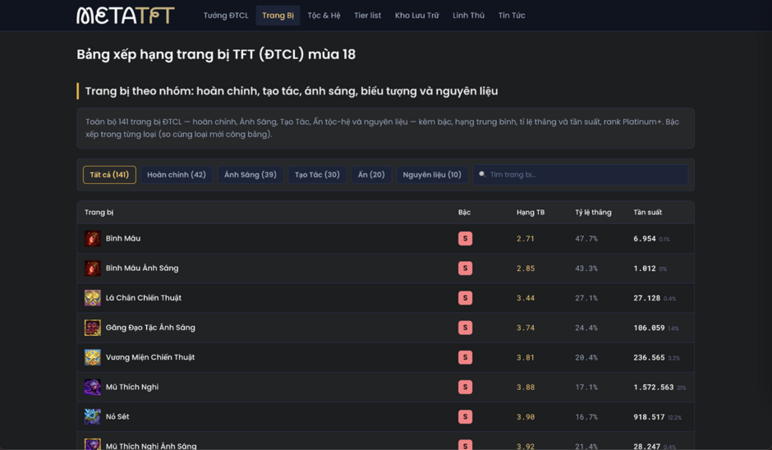The width and height of the screenshot is (772, 450).
Task: Click the Lá Chắn Chiến Thuật item icon
Action: pos(93,298)
